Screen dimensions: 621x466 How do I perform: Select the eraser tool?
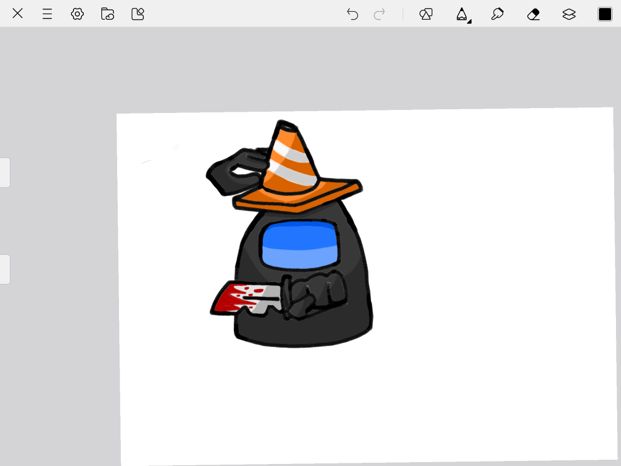pyautogui.click(x=533, y=14)
